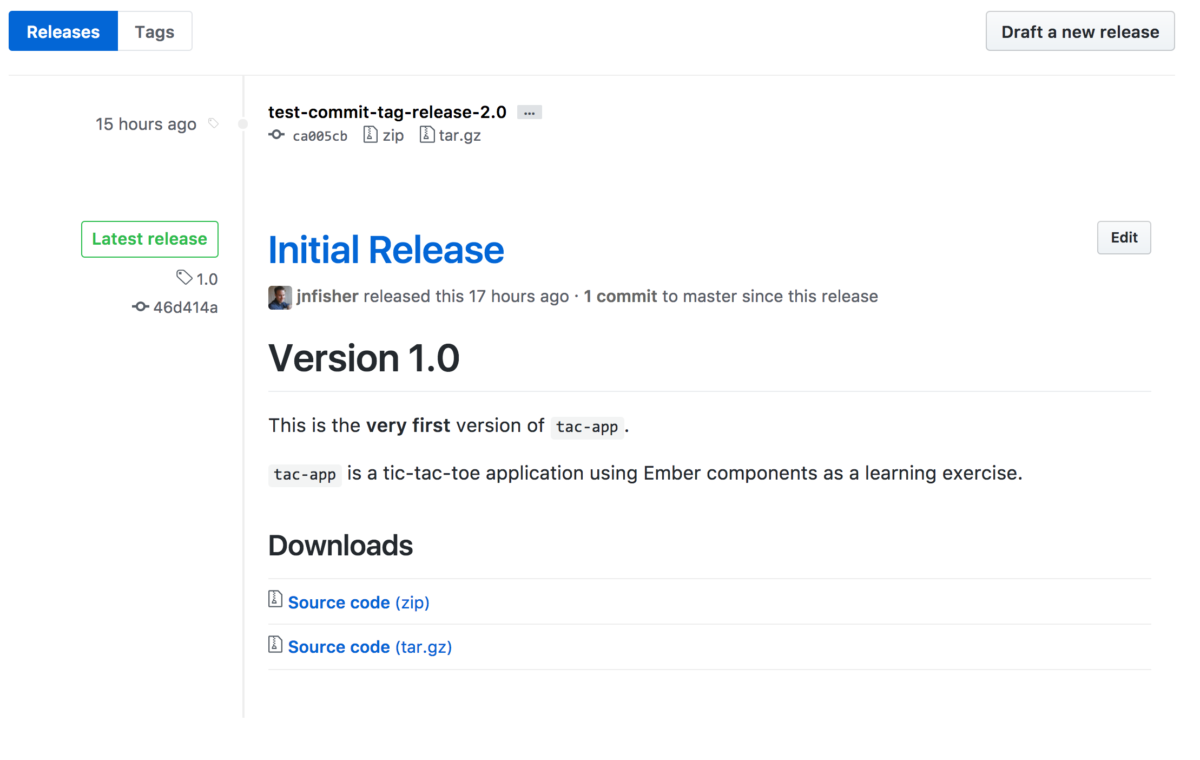Switch to the Tags tab
Viewport: 1200px width, 760px height.
(154, 31)
